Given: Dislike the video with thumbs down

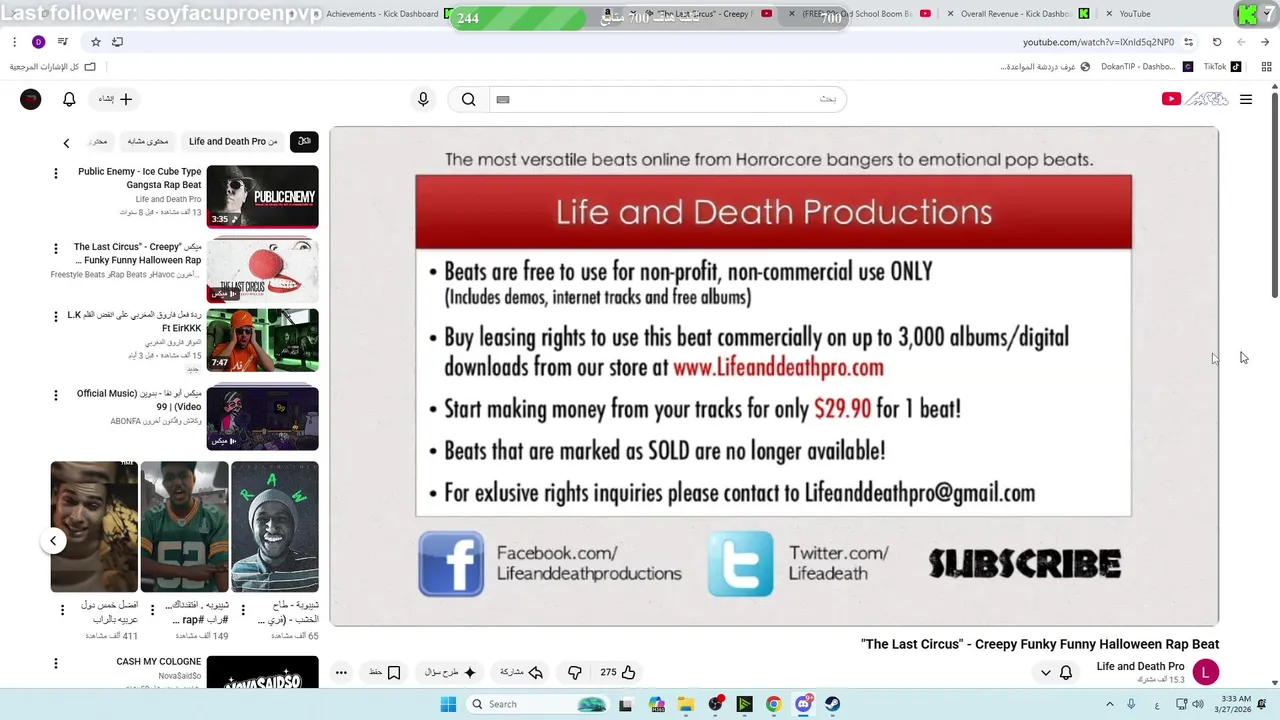Looking at the screenshot, I should [x=574, y=672].
